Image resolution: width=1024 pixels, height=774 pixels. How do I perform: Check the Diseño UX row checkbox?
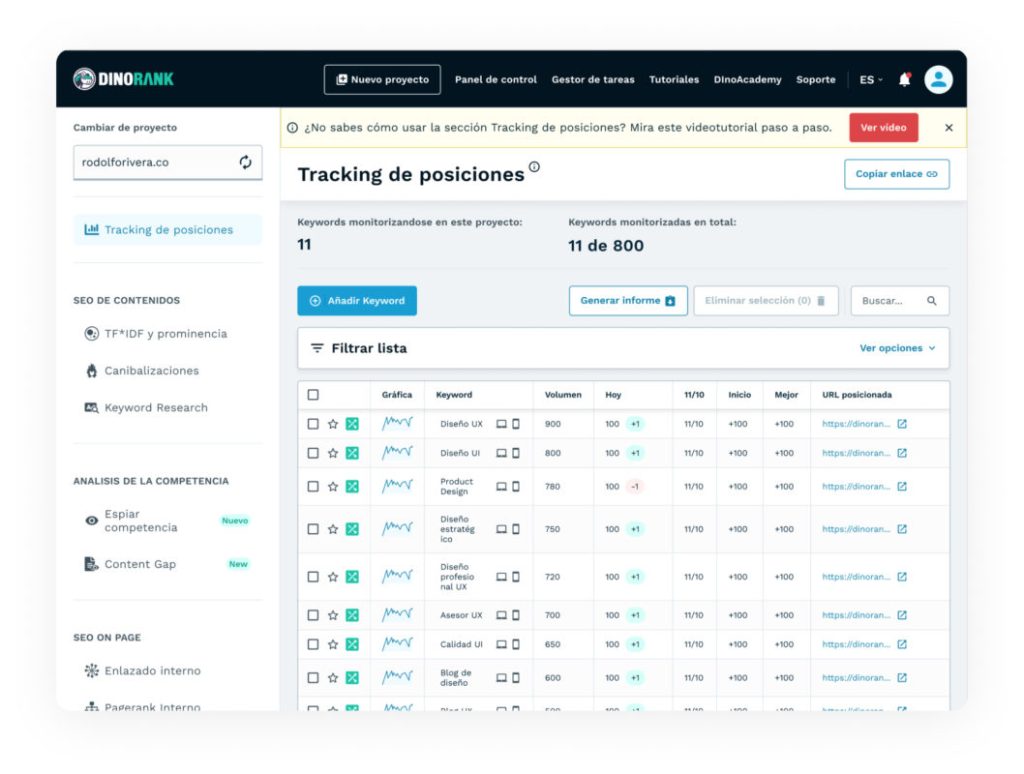click(x=313, y=424)
